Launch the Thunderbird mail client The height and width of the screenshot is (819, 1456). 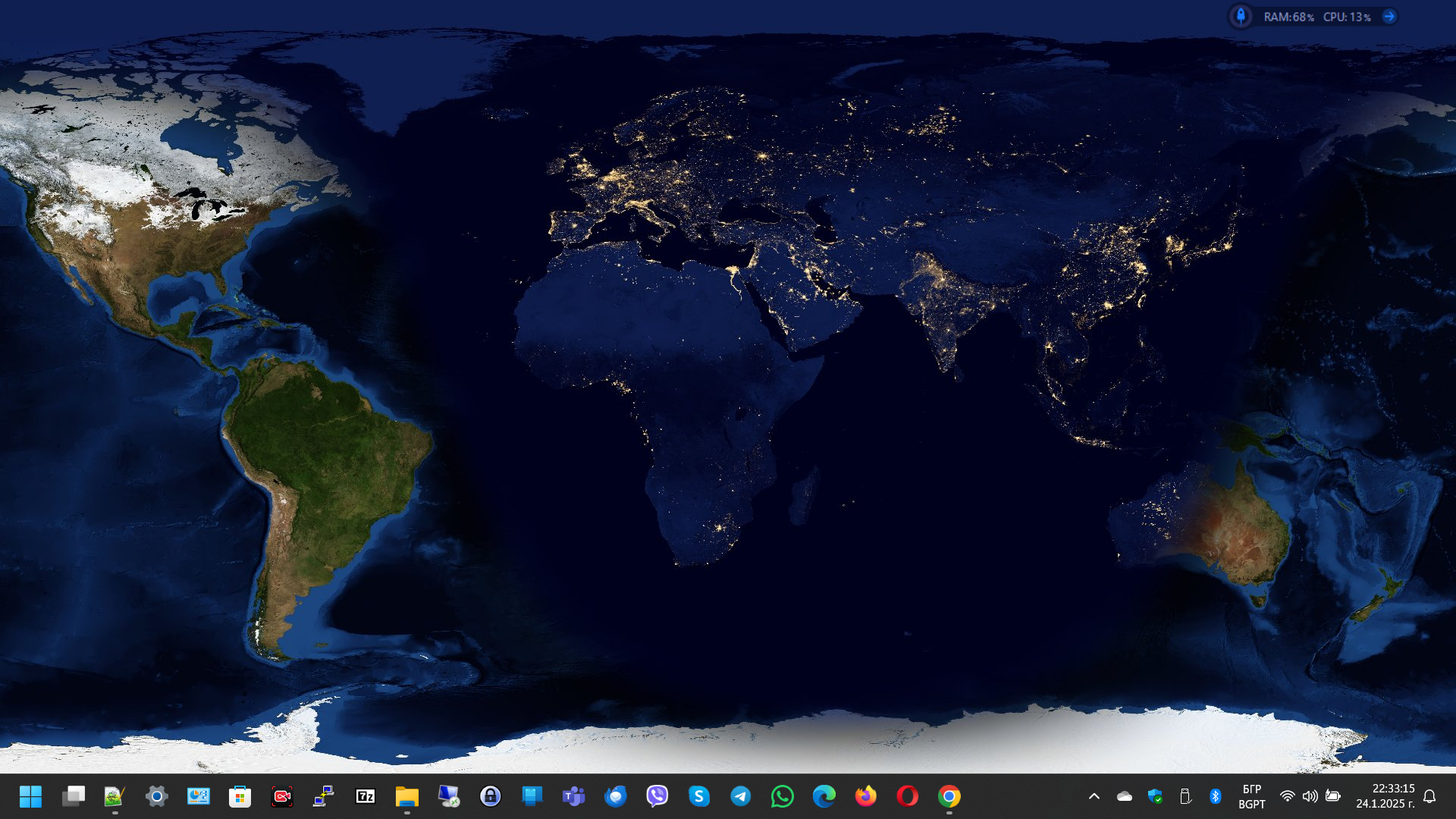pos(616,796)
